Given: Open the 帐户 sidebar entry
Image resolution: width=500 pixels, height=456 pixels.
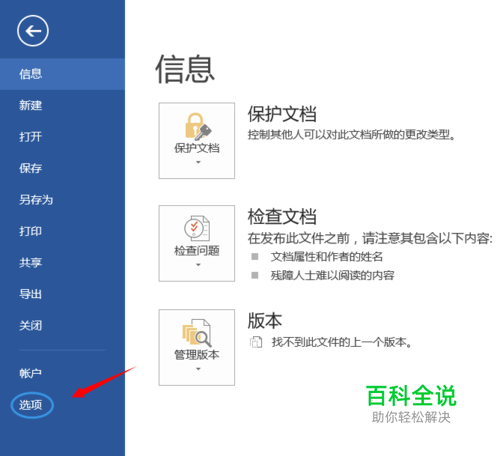Looking at the screenshot, I should pyautogui.click(x=62, y=373).
